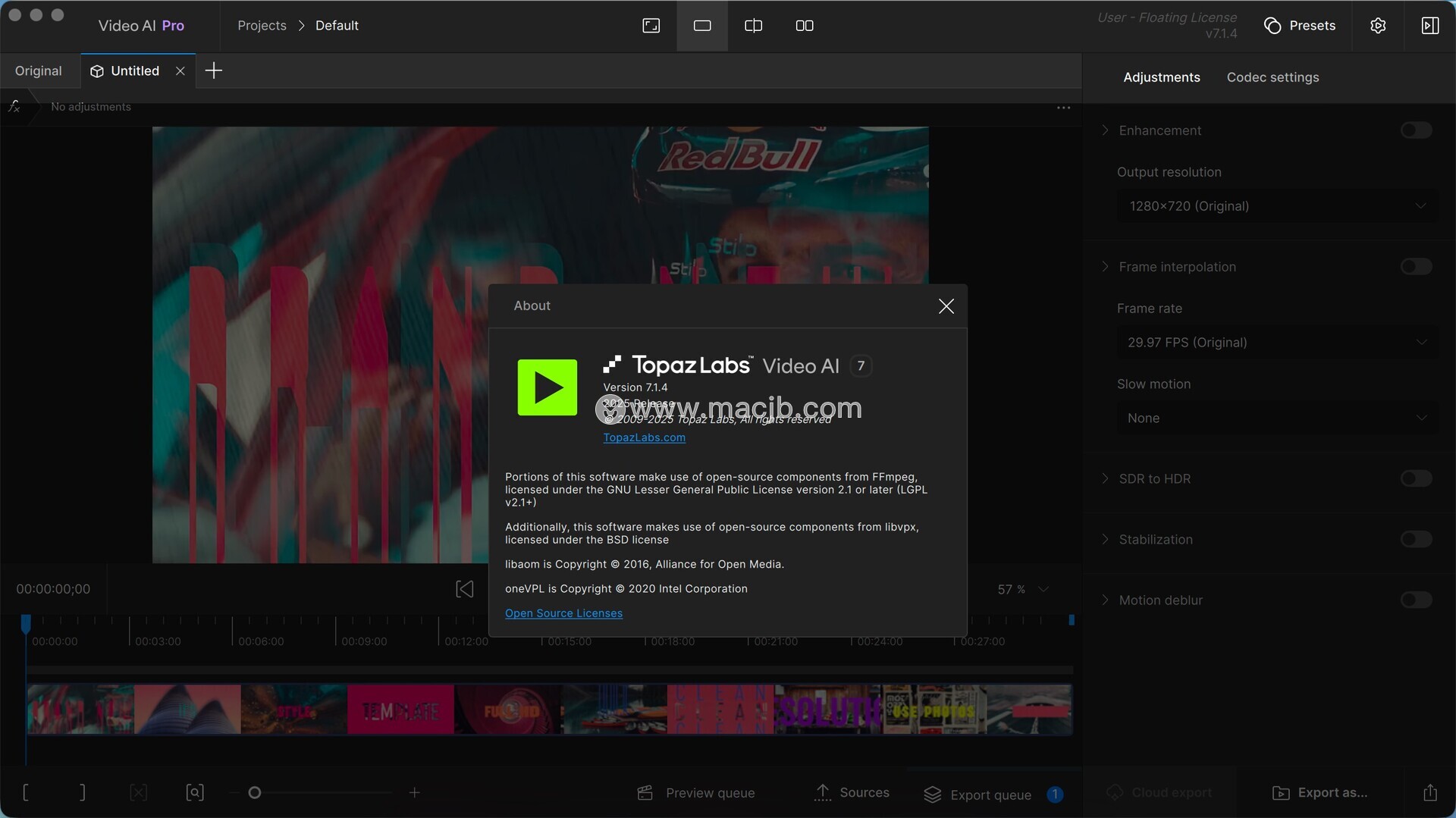The image size is (1456, 818).
Task: Click Default in the breadcrumb
Action: [337, 26]
